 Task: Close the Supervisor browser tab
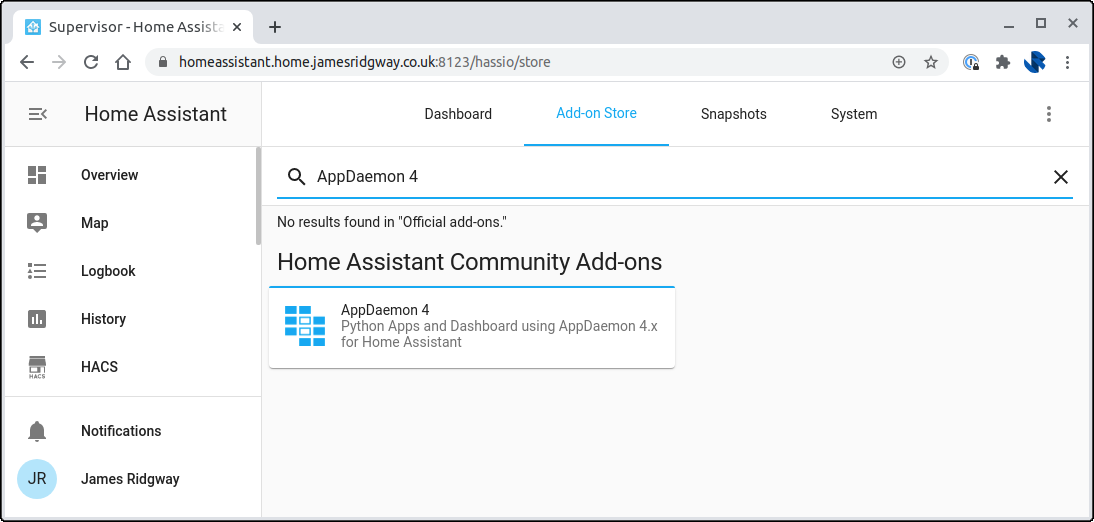click(237, 27)
